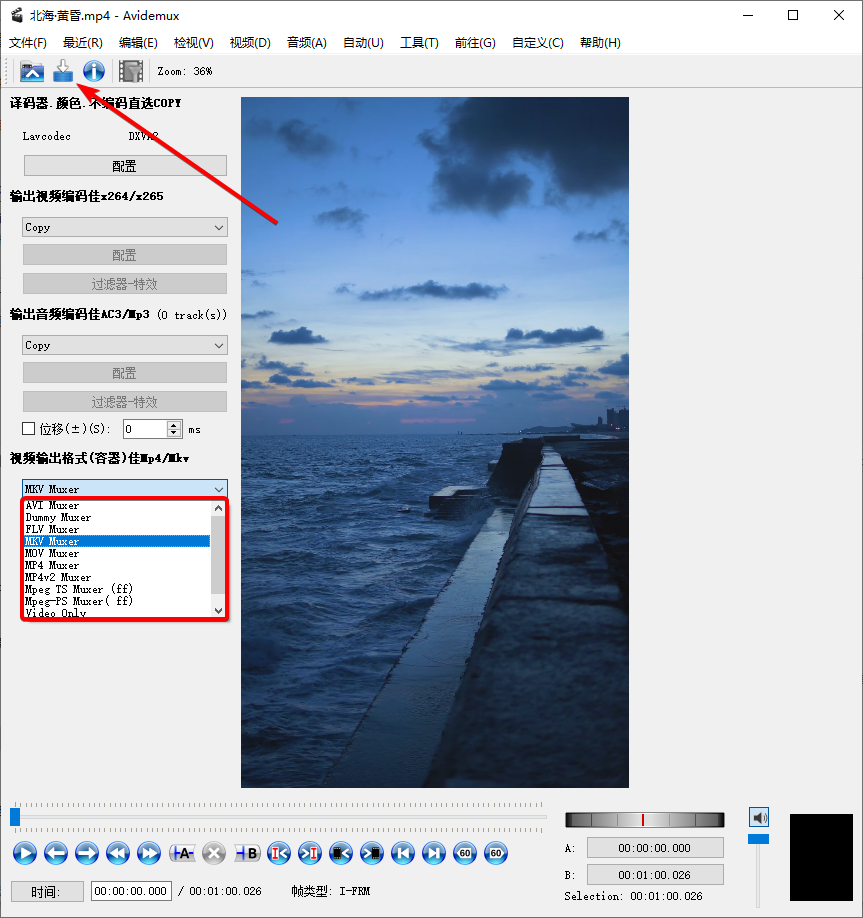The width and height of the screenshot is (863, 918).
Task: Open the video Information icon
Action: (94, 71)
